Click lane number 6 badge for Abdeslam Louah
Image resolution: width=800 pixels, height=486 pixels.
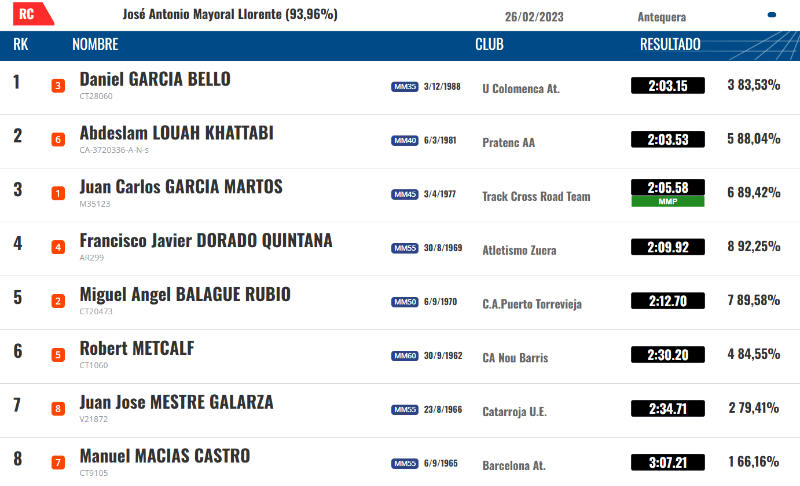point(58,140)
